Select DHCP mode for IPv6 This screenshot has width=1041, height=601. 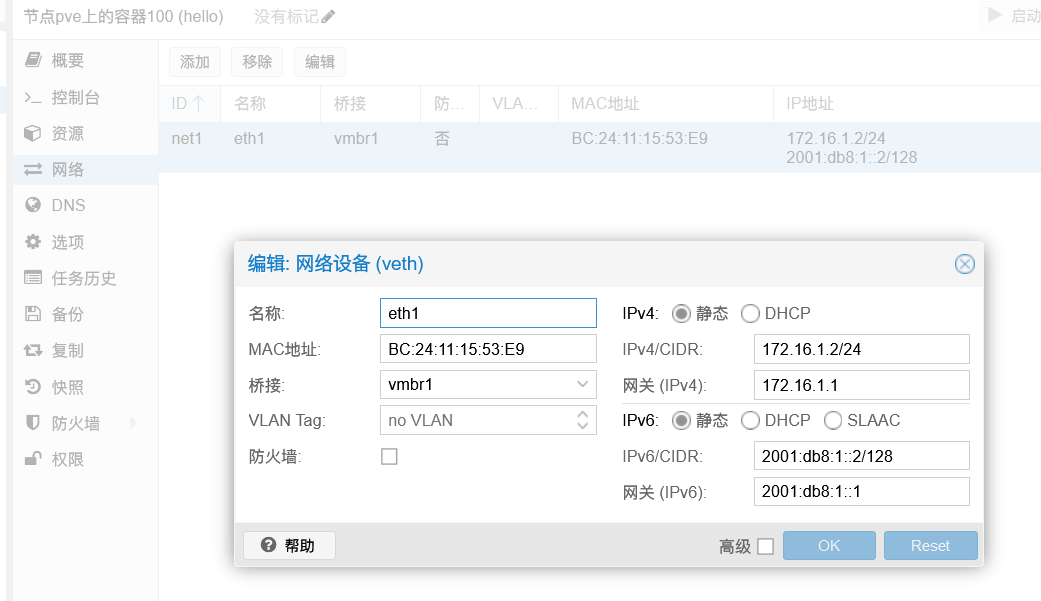(x=750, y=421)
